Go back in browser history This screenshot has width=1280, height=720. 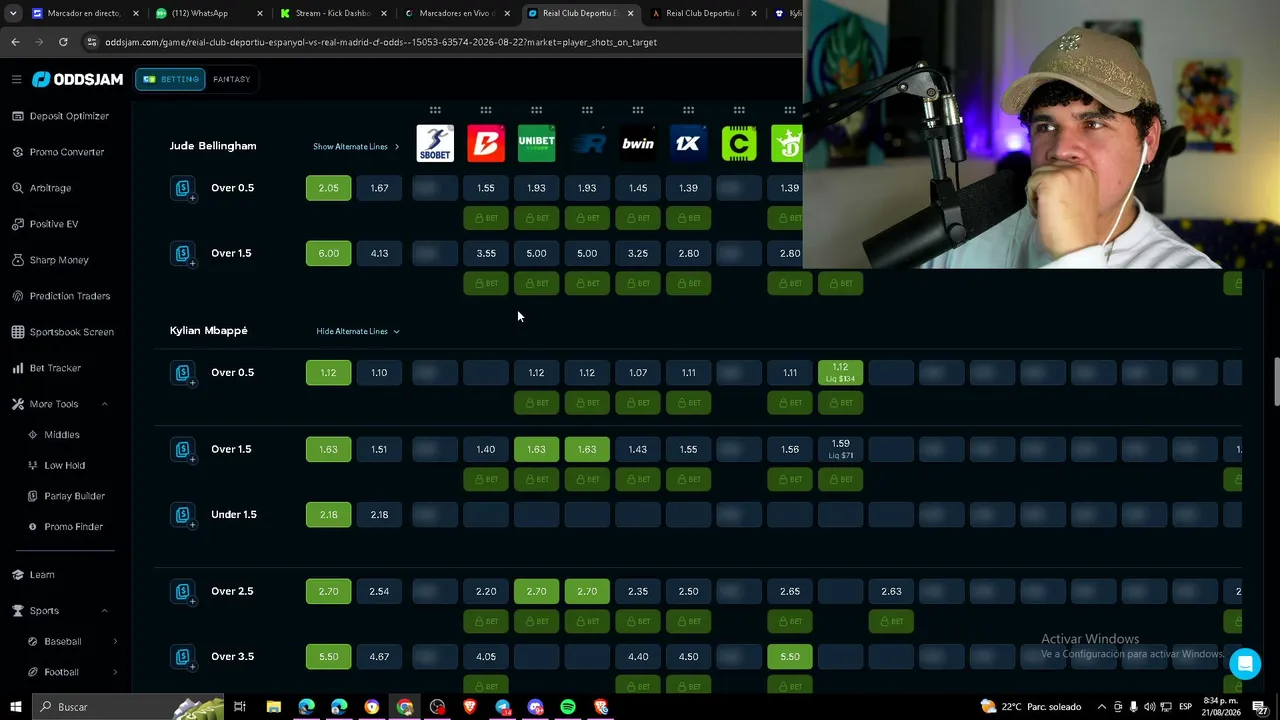coord(15,42)
